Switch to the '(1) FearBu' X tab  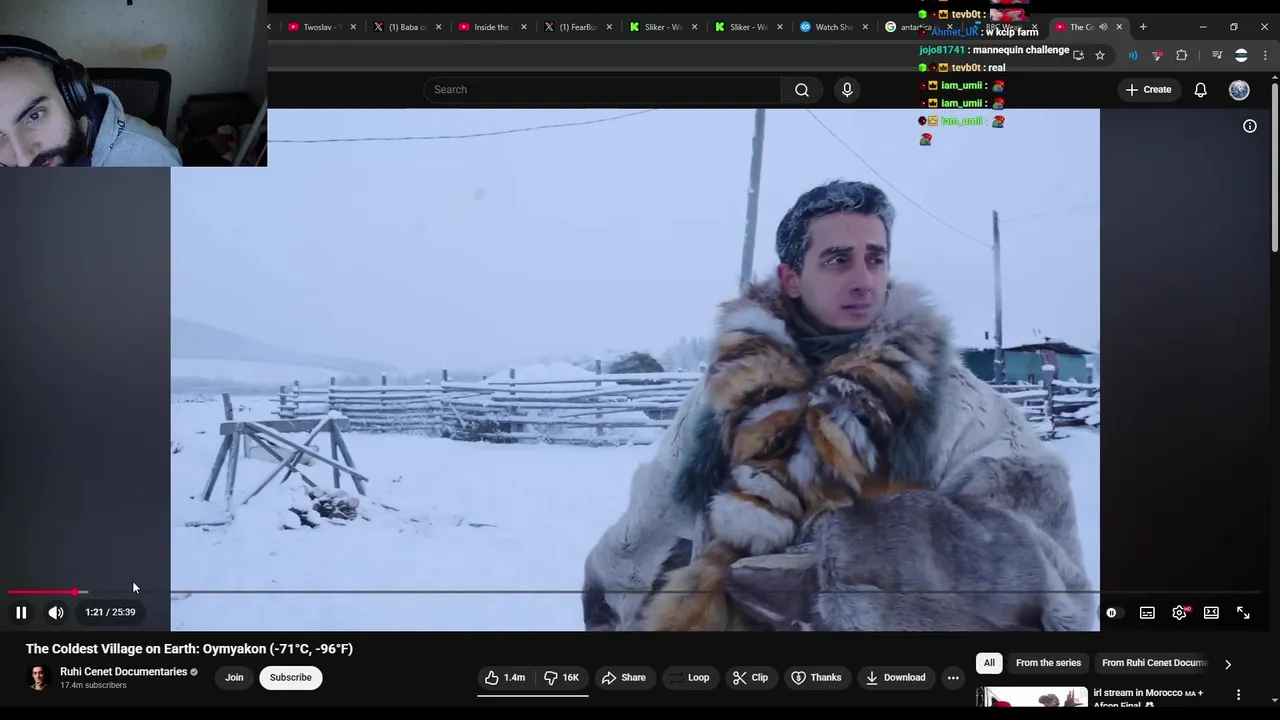573,27
